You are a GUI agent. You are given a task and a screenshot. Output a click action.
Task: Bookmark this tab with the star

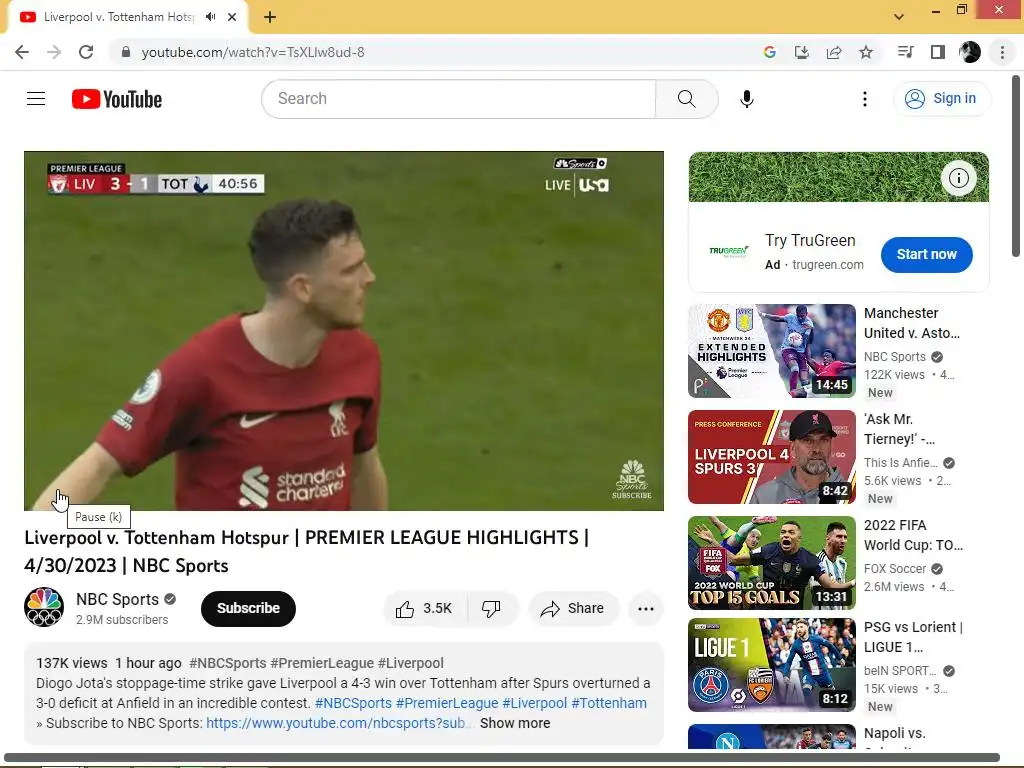click(x=866, y=52)
